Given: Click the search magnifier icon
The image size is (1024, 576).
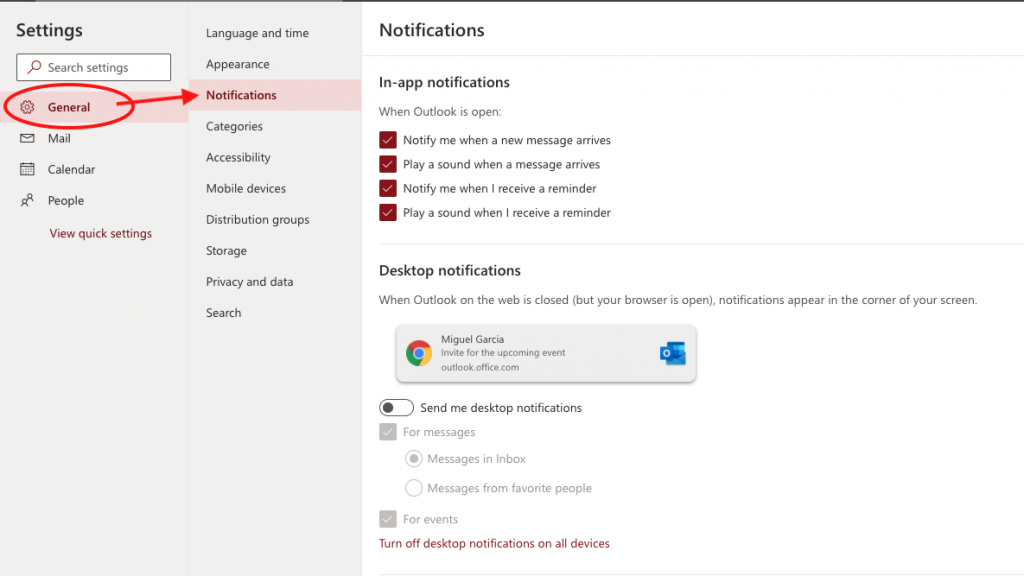Looking at the screenshot, I should [x=35, y=67].
